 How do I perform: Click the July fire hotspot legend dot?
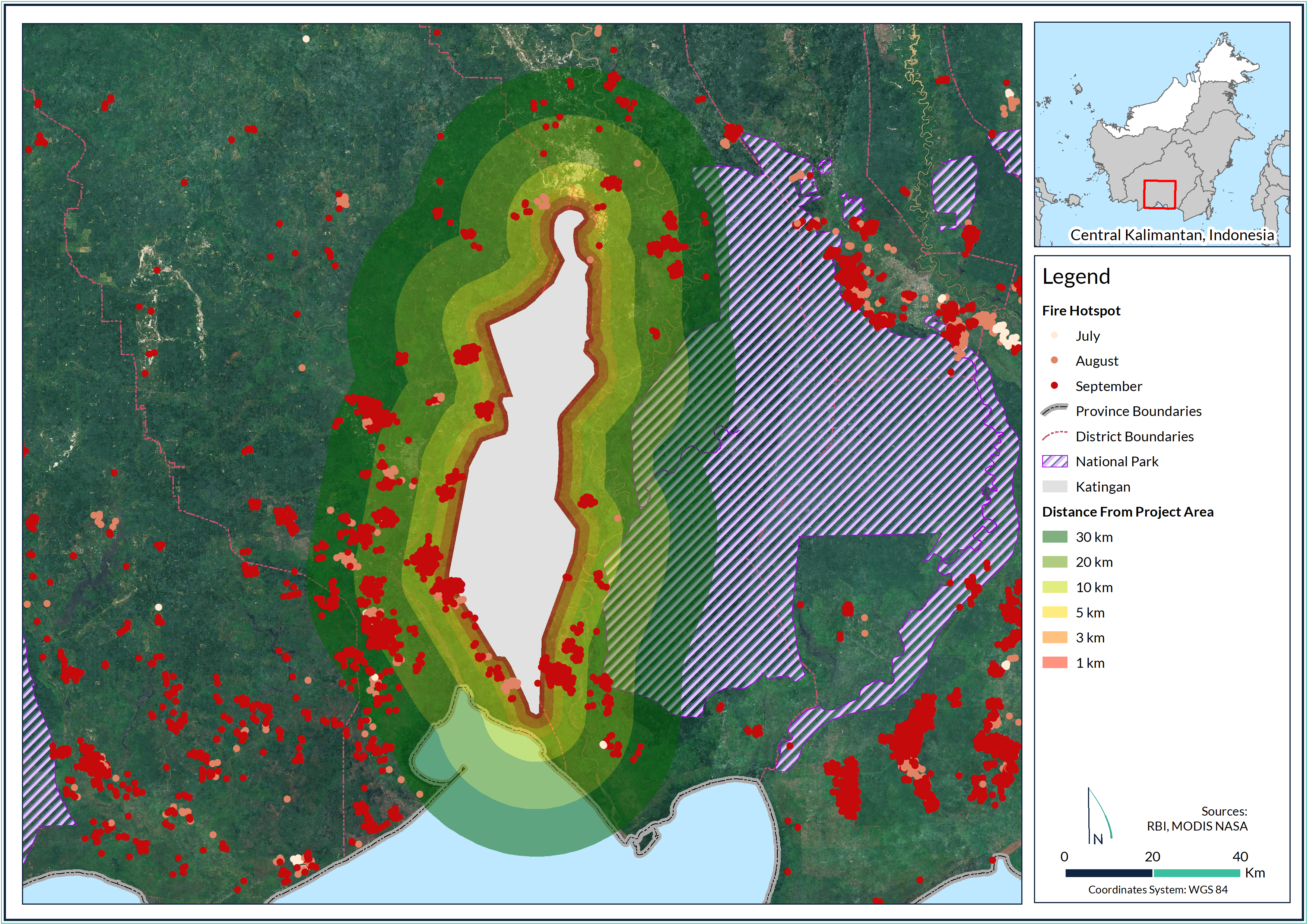pos(1054,335)
